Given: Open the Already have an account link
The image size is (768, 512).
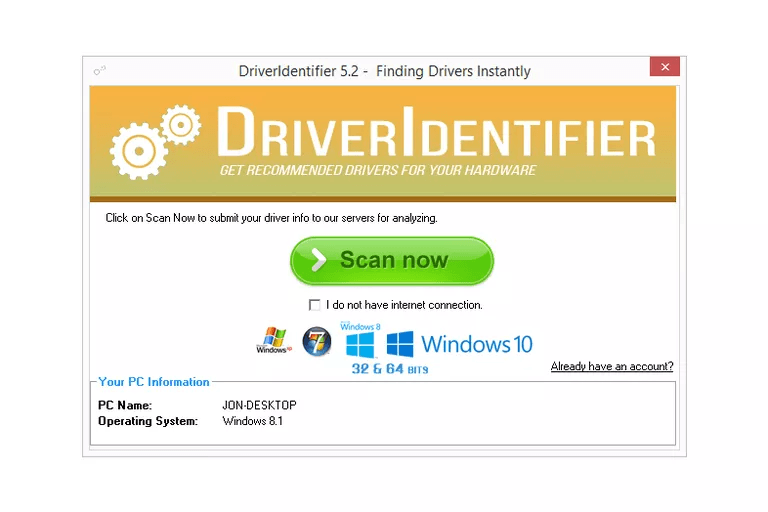Looking at the screenshot, I should (x=612, y=366).
